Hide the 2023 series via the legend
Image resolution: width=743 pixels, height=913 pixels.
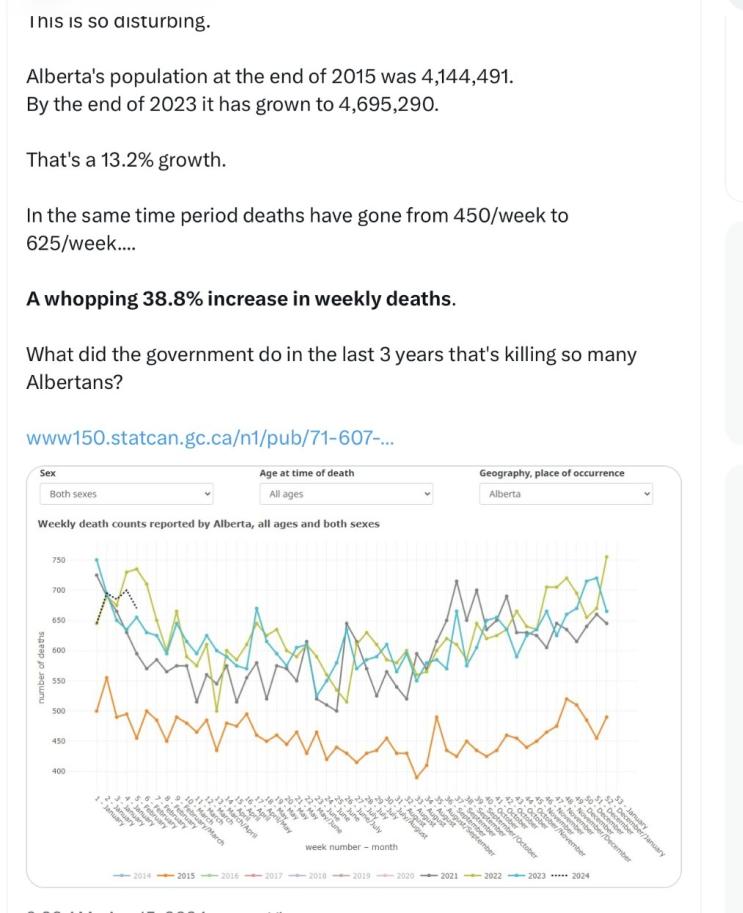point(528,876)
